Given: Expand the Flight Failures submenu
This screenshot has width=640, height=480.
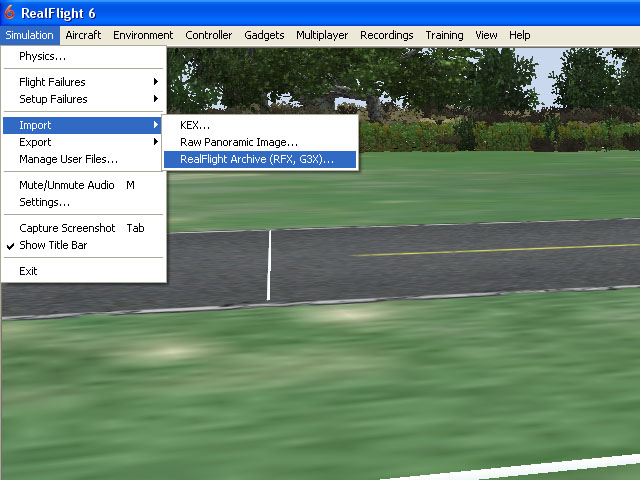Looking at the screenshot, I should [x=83, y=82].
